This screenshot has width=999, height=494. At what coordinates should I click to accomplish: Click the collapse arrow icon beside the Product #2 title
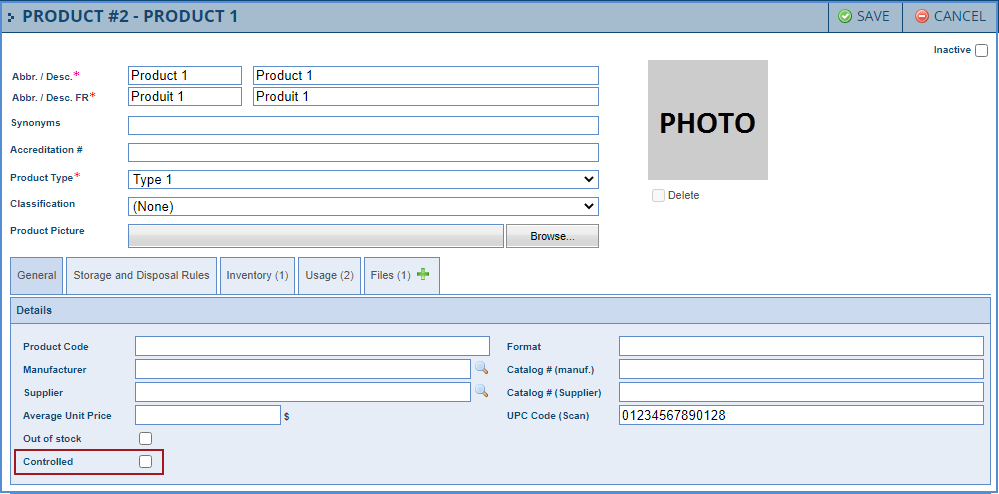click(11, 17)
